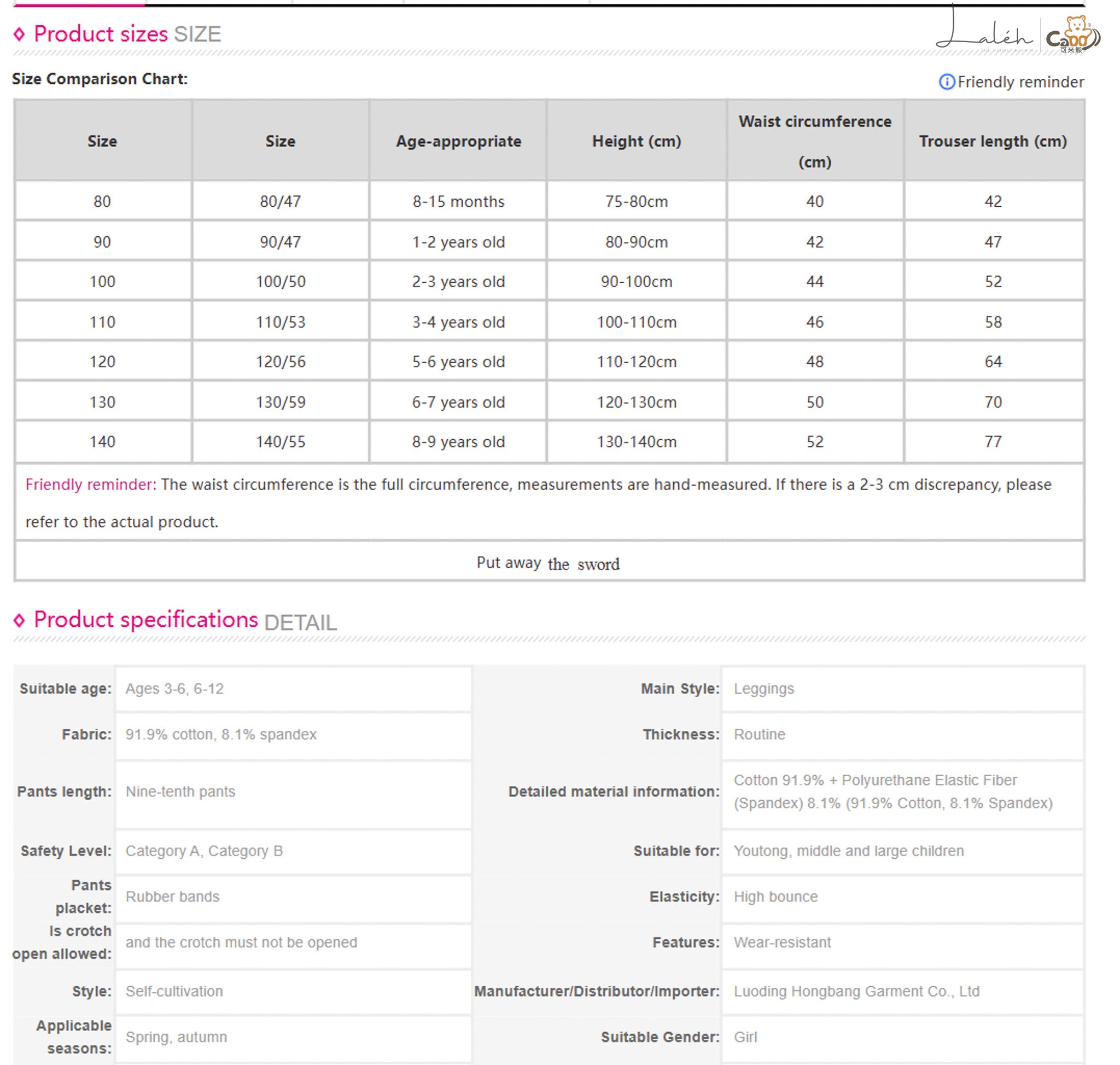The width and height of the screenshot is (1120, 1065).
Task: Click the 'Waist circumference (cm)' column header
Action: pyautogui.click(x=815, y=141)
